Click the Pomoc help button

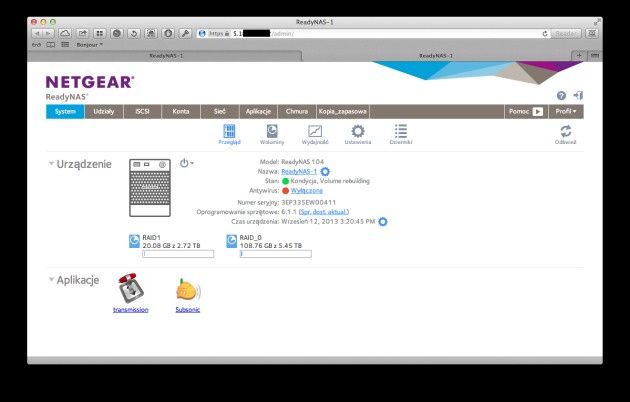[x=526, y=112]
